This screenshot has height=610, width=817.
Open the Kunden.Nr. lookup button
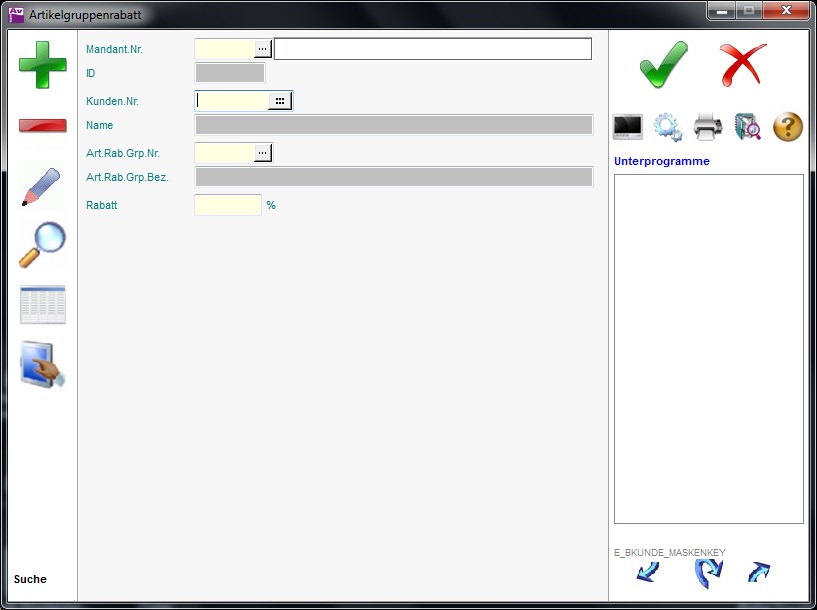280,100
